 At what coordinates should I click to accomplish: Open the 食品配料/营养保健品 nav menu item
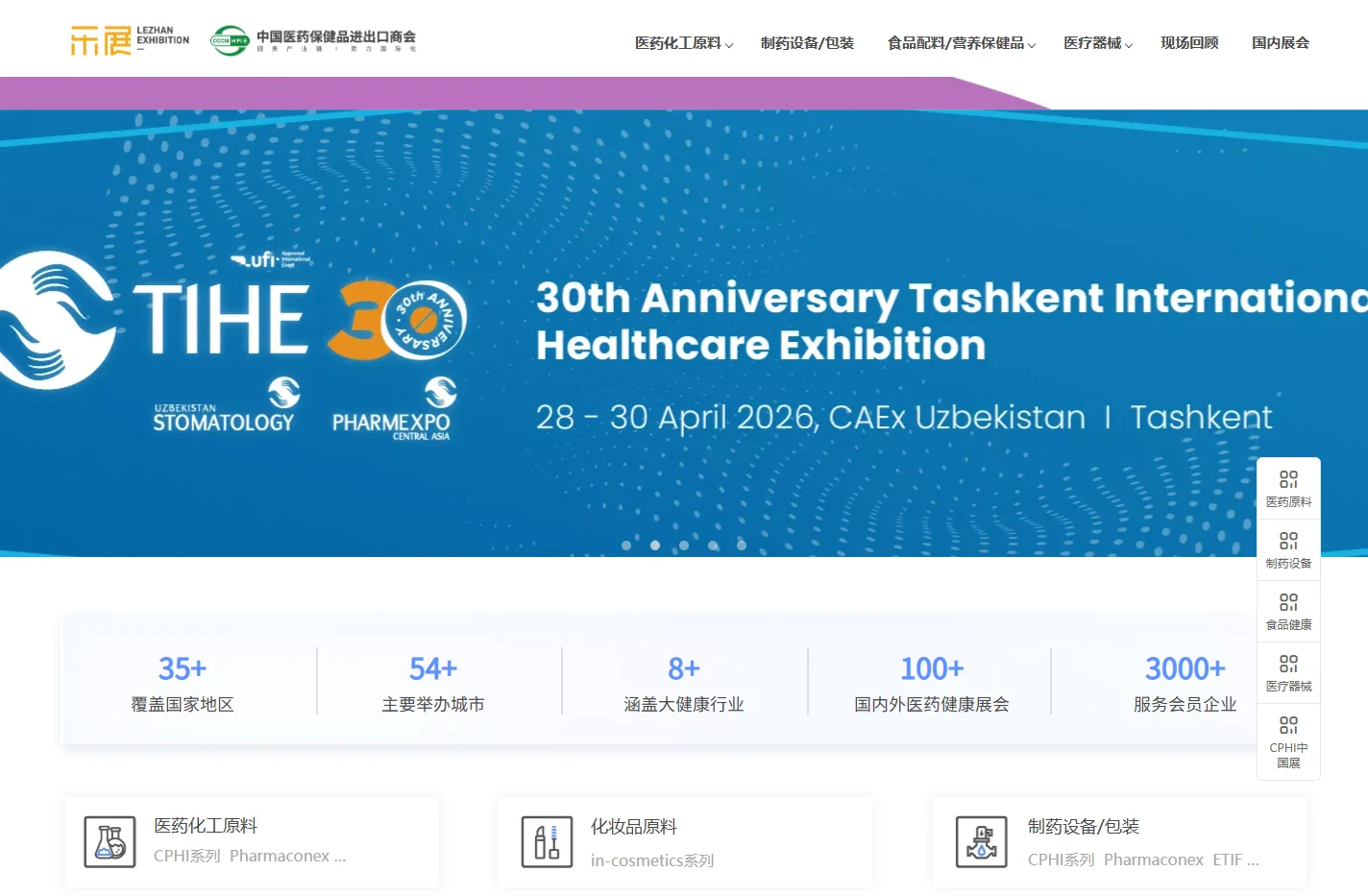click(956, 43)
